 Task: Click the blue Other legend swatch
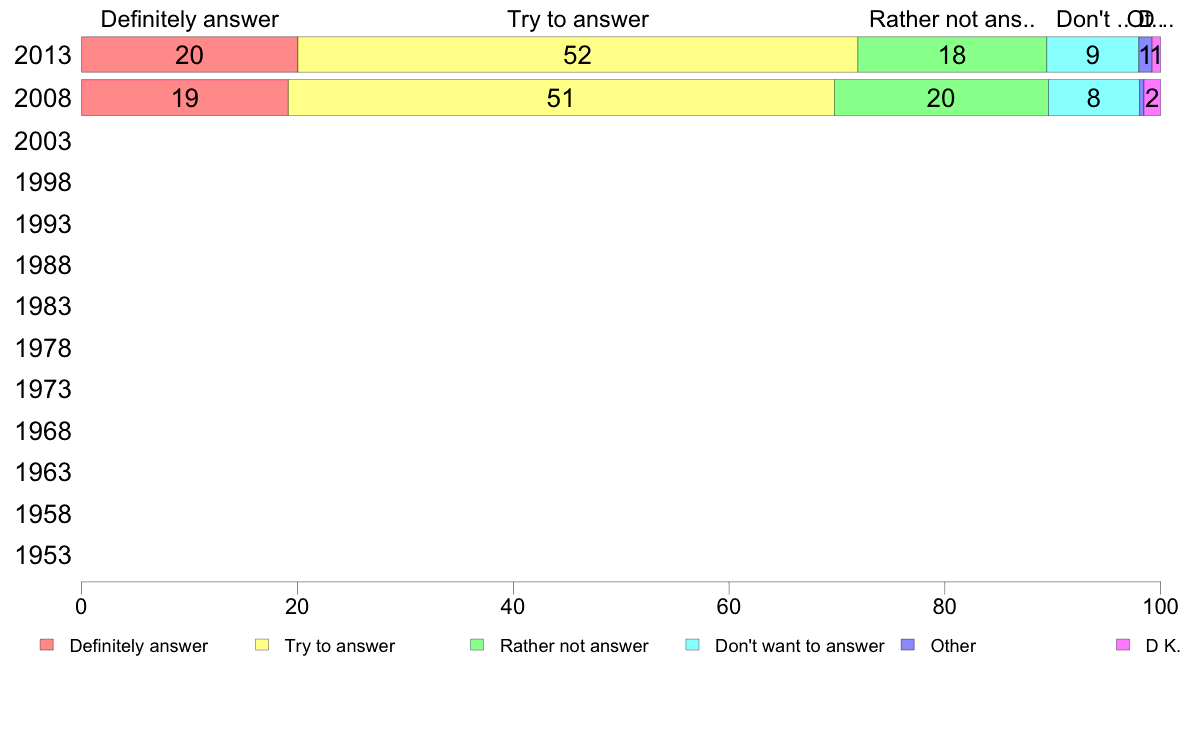click(908, 645)
